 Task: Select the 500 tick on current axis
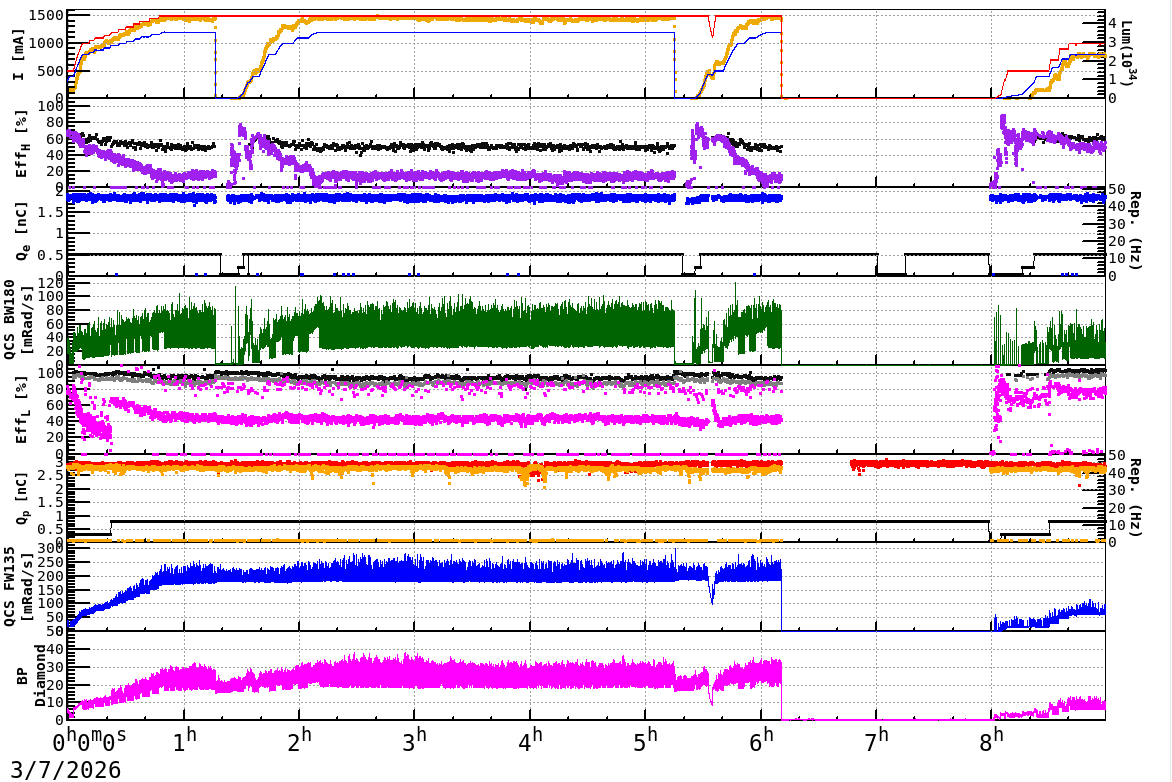(52, 71)
